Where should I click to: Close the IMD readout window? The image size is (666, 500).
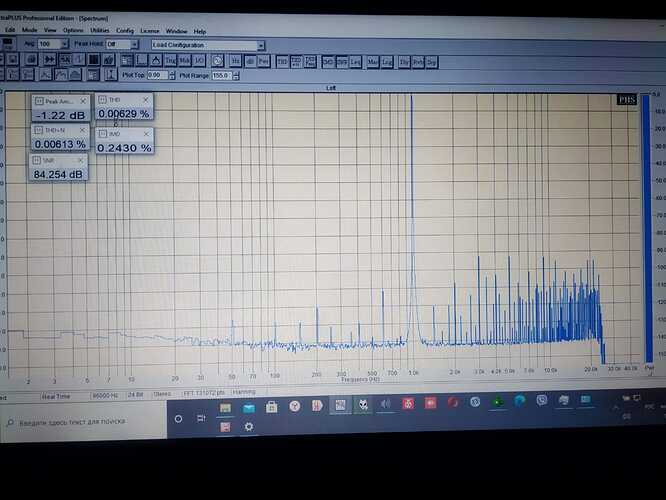point(146,134)
